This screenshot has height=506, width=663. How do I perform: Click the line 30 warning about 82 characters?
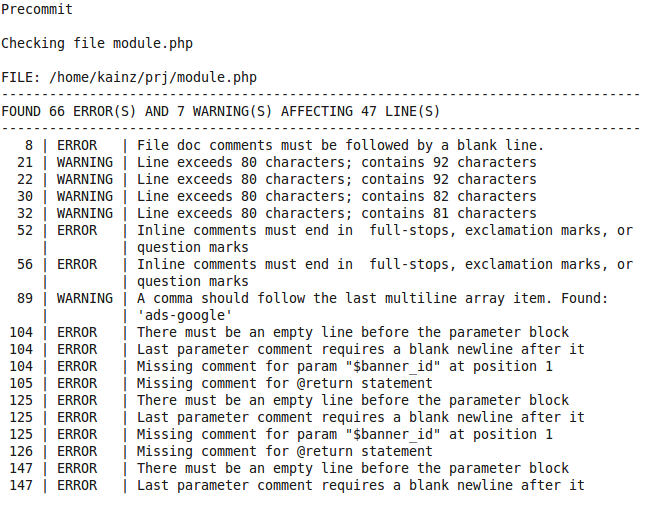(x=336, y=197)
